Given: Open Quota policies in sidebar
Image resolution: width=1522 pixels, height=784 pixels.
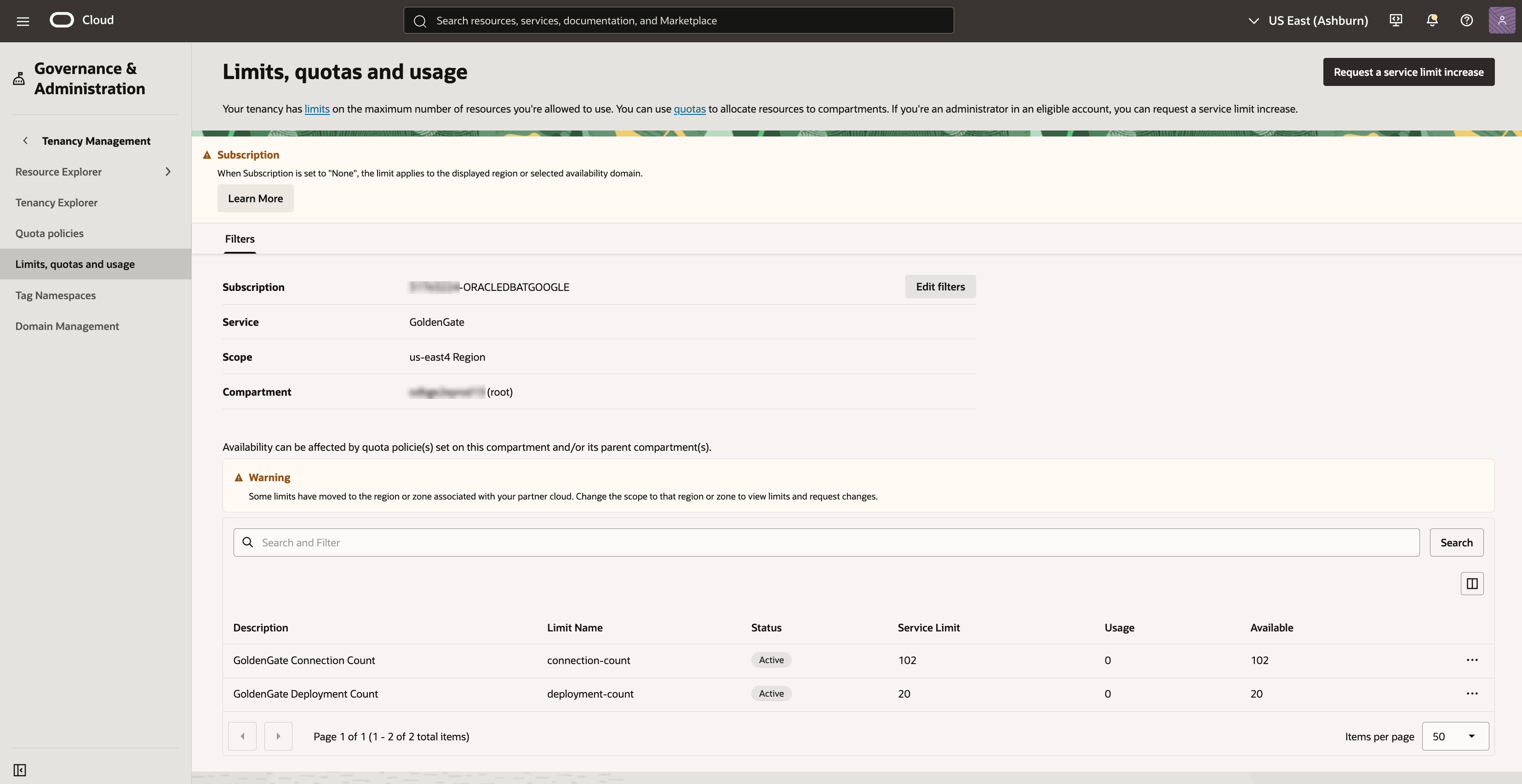Looking at the screenshot, I should 50,233.
